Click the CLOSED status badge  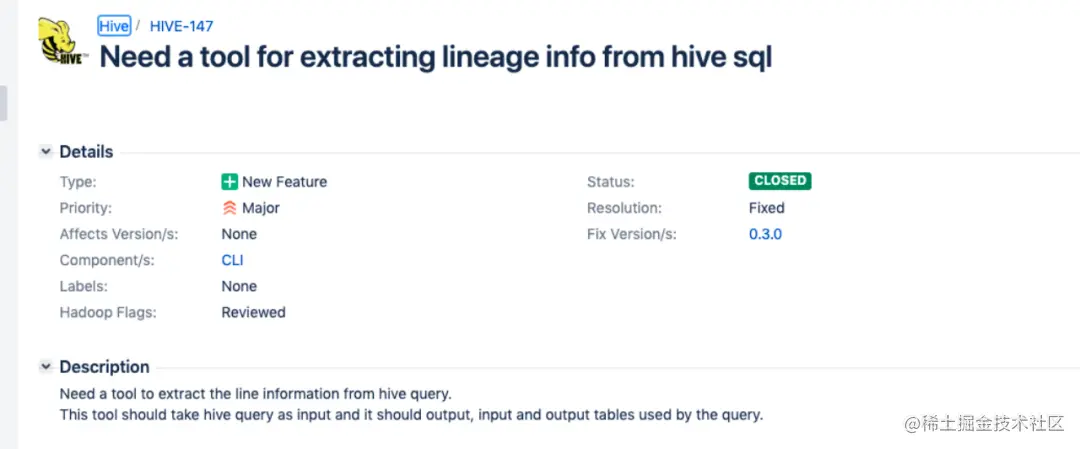779,181
